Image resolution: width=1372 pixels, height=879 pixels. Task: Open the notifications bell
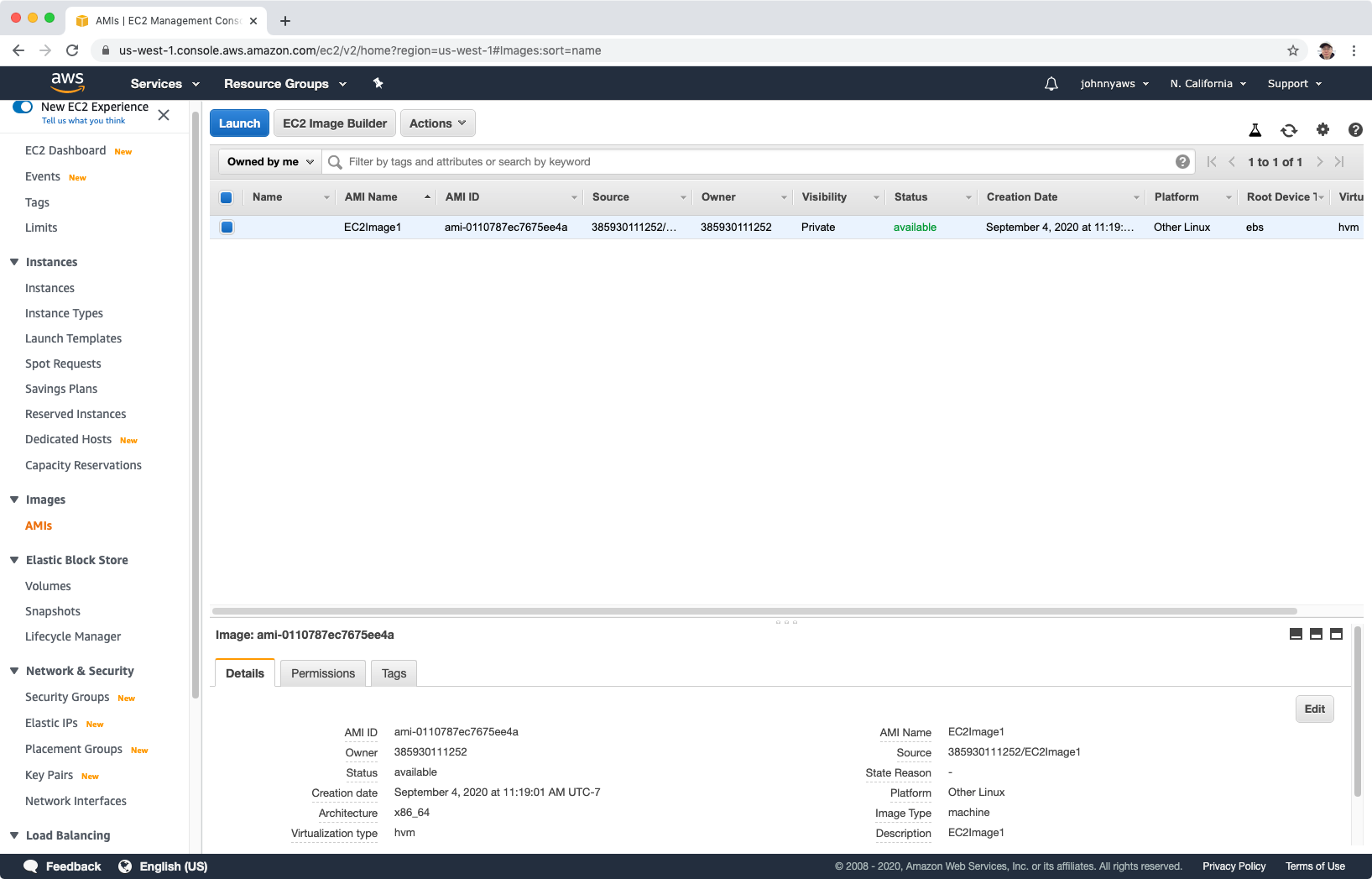point(1051,83)
